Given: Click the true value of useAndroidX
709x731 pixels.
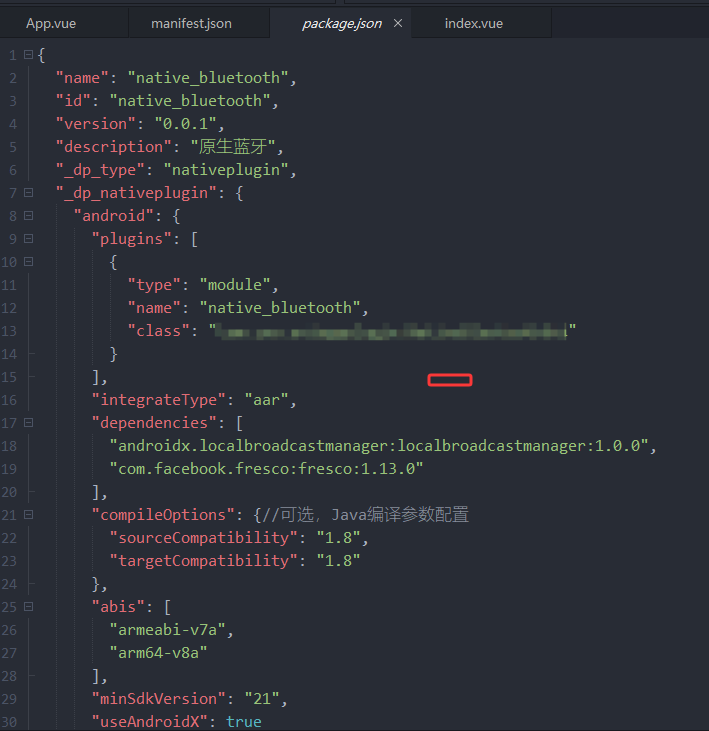Looking at the screenshot, I should pos(243,722).
